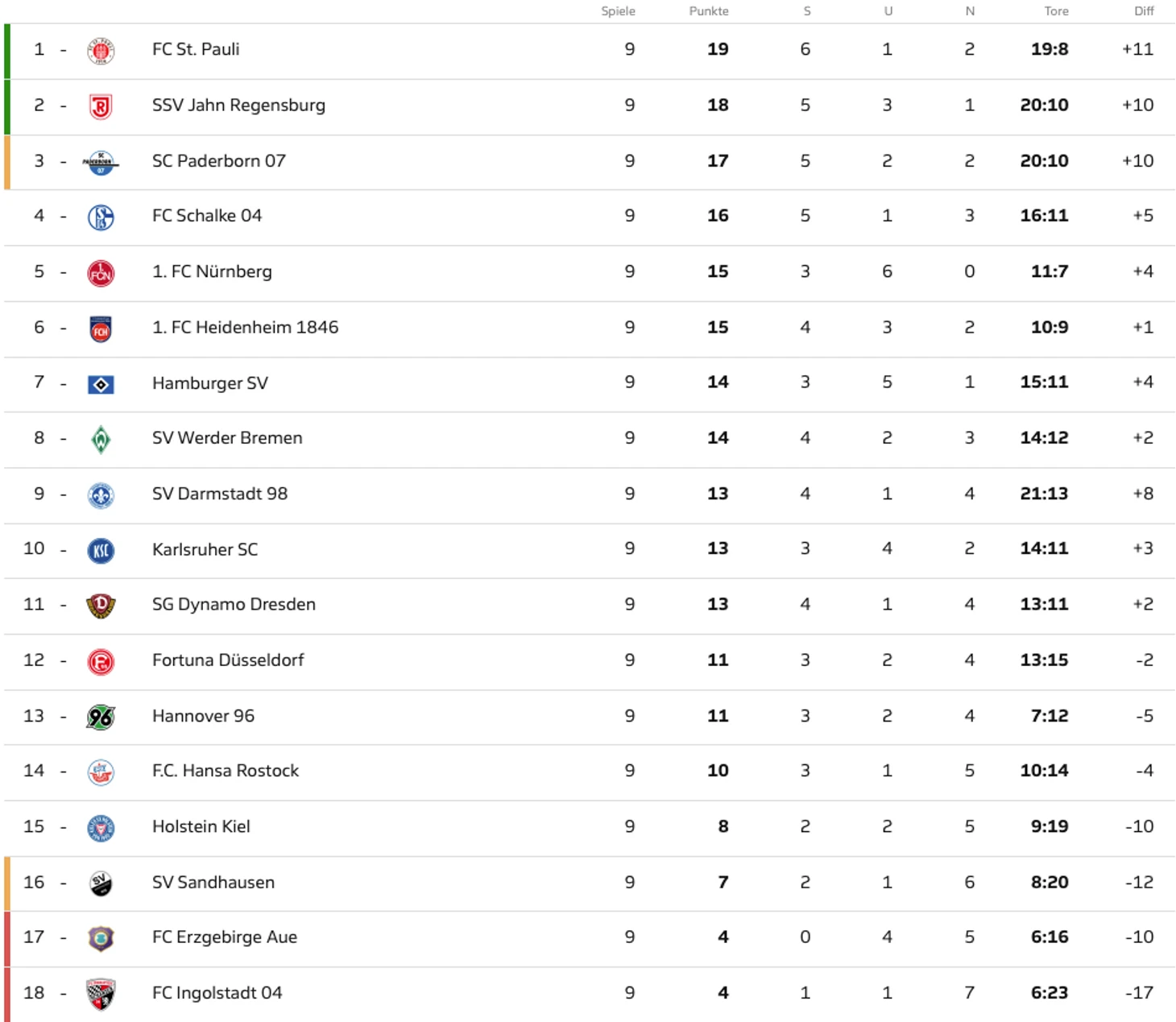Open the SV Darmstadt 98 team name
Image resolution: width=1176 pixels, height=1022 pixels.
[220, 494]
